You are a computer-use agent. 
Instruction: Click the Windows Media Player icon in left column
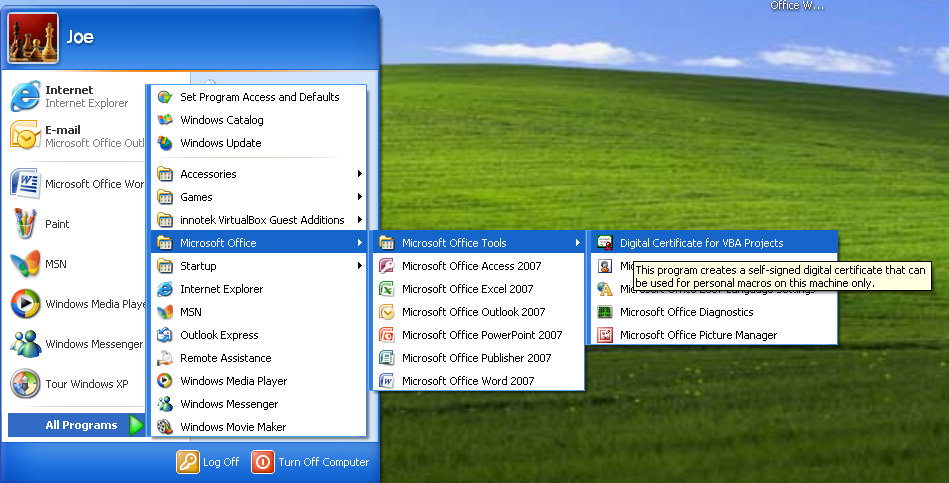[x=25, y=304]
